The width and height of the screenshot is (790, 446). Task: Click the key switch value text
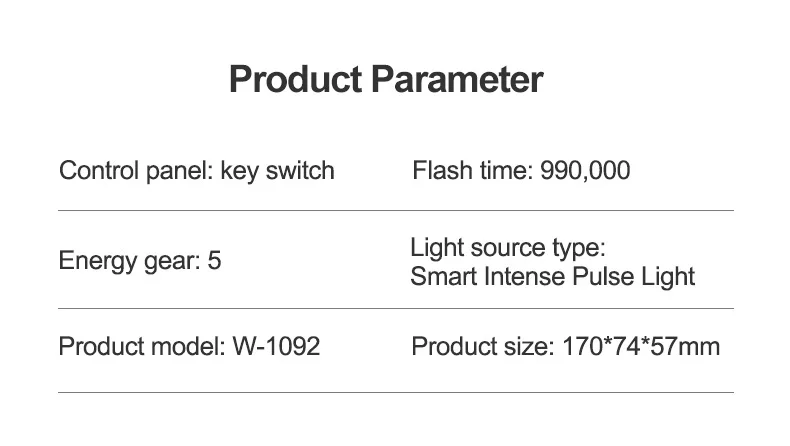278,171
